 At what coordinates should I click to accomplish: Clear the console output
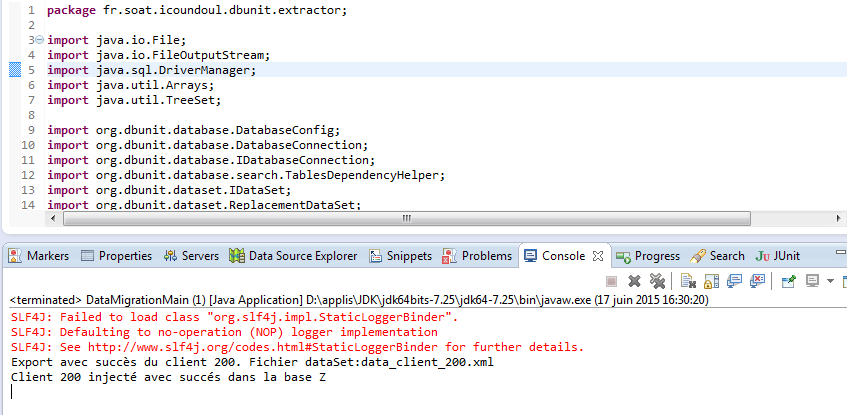(x=688, y=281)
